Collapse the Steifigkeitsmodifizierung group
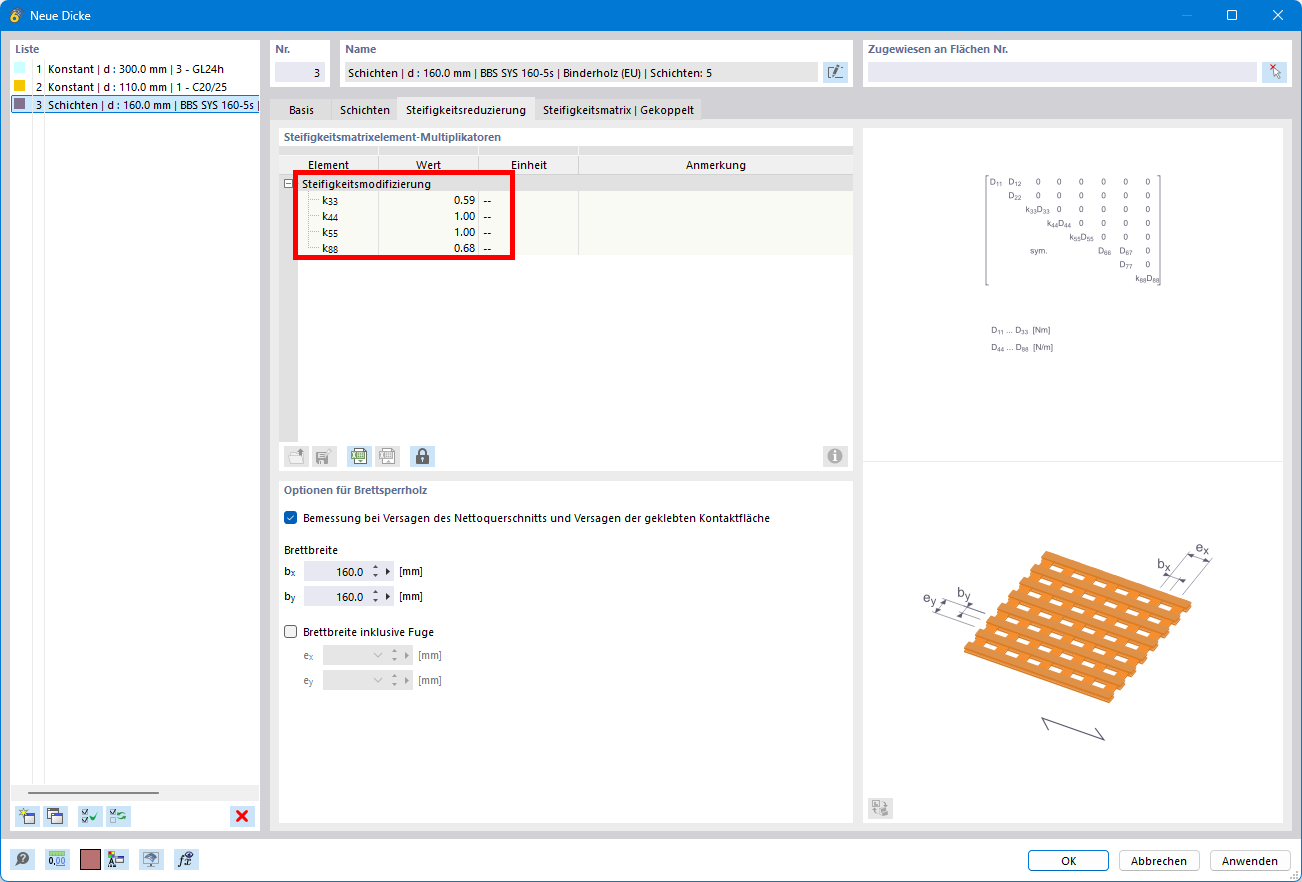Viewport: 1302px width, 882px height. [287, 183]
